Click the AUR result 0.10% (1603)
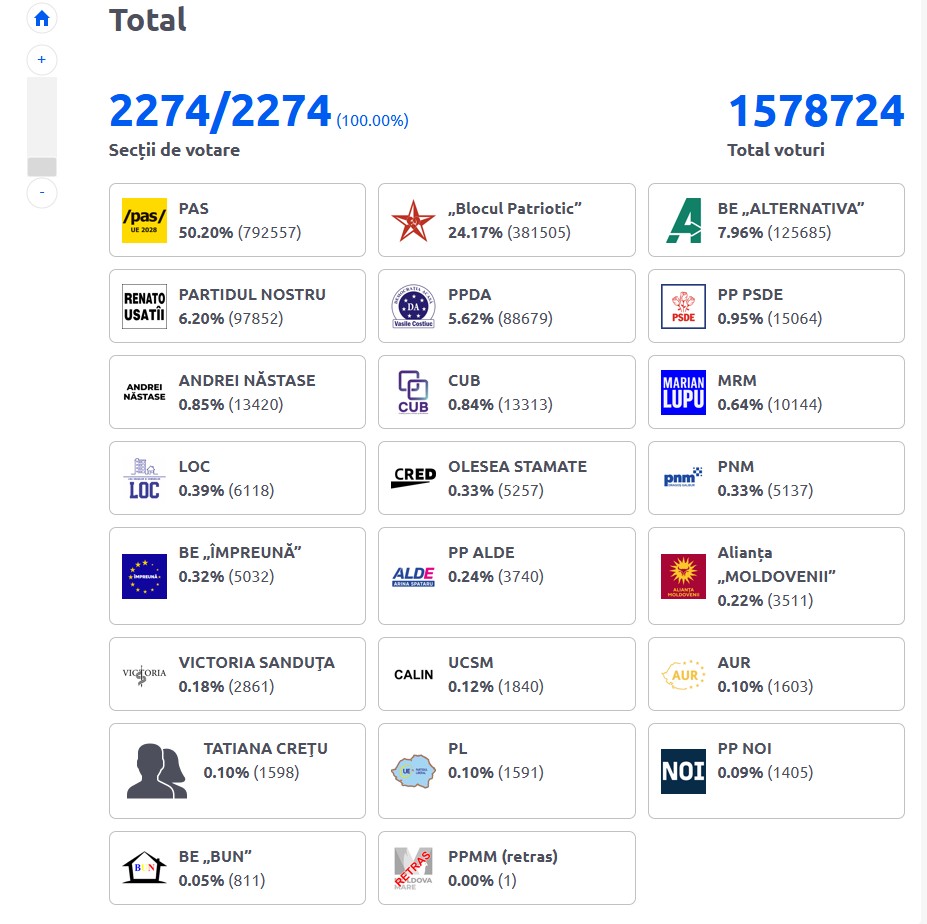927x924 pixels. [x=766, y=686]
